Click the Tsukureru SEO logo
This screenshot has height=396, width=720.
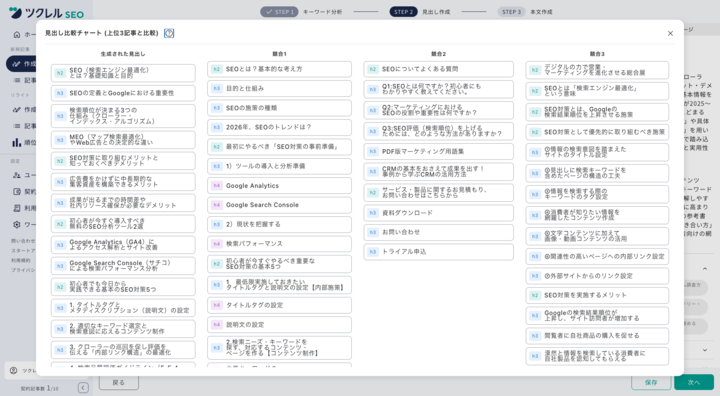click(x=46, y=13)
